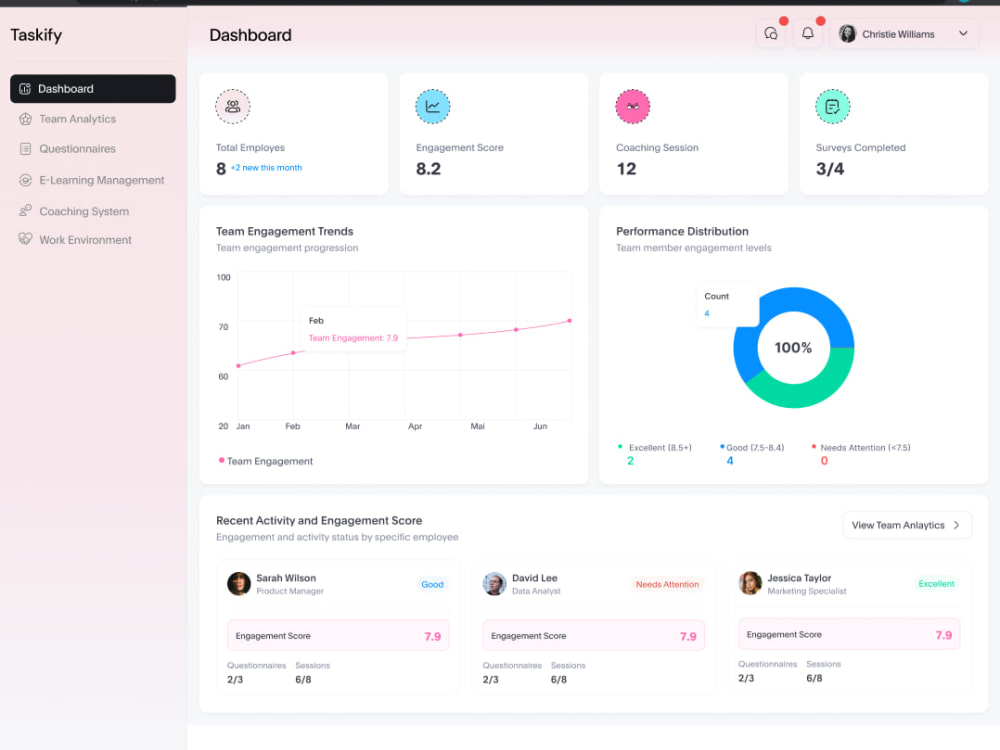This screenshot has height=750, width=1000.
Task: Click the Good badge on Sarah Wilson
Action: point(432,584)
